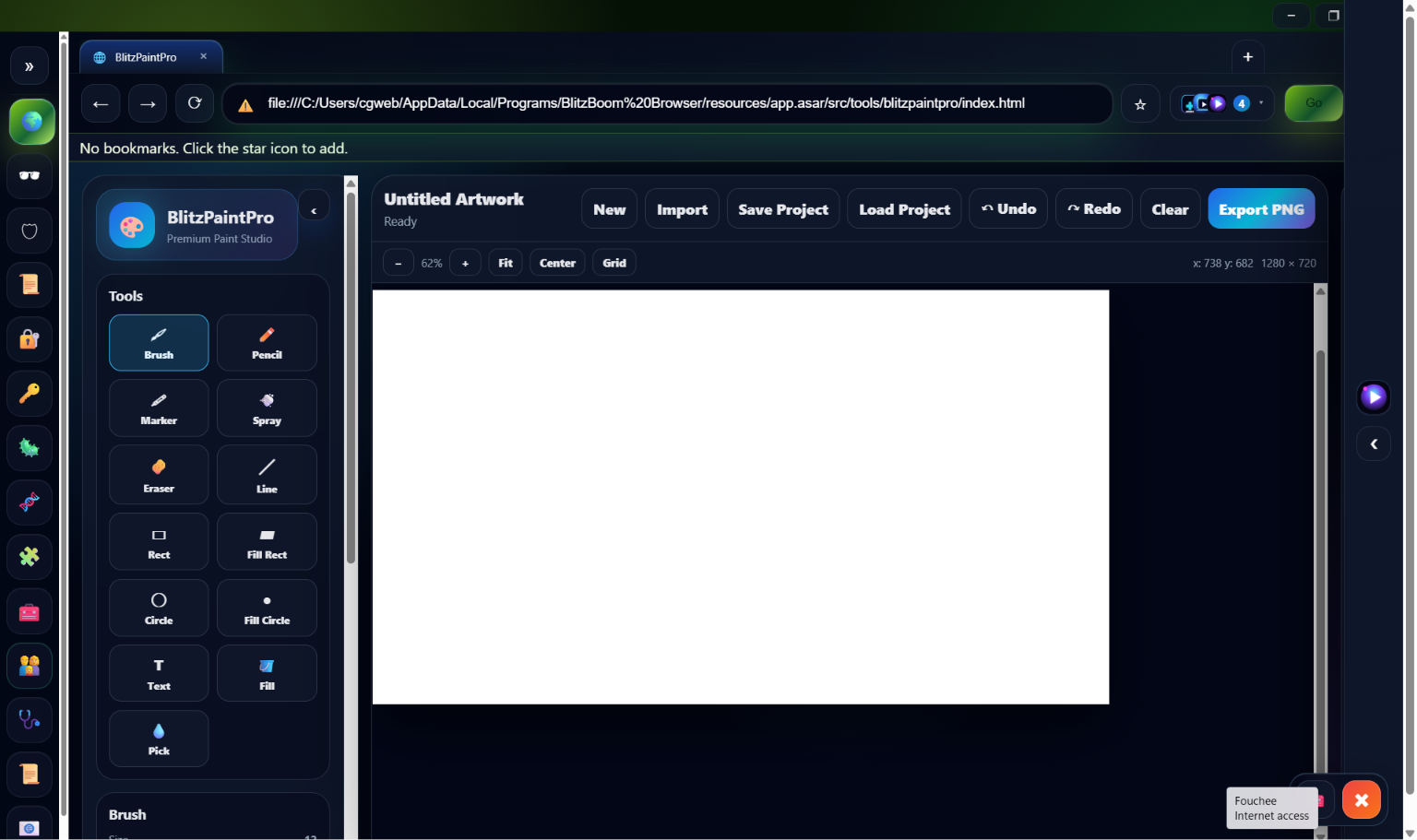
Task: Select the Spray tool
Action: (x=267, y=408)
